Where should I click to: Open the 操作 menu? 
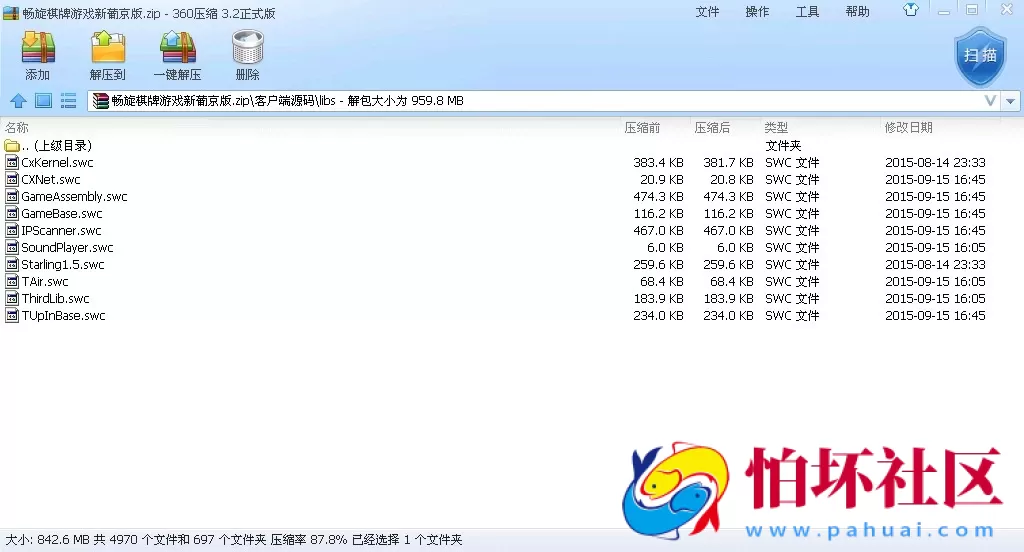pos(758,12)
